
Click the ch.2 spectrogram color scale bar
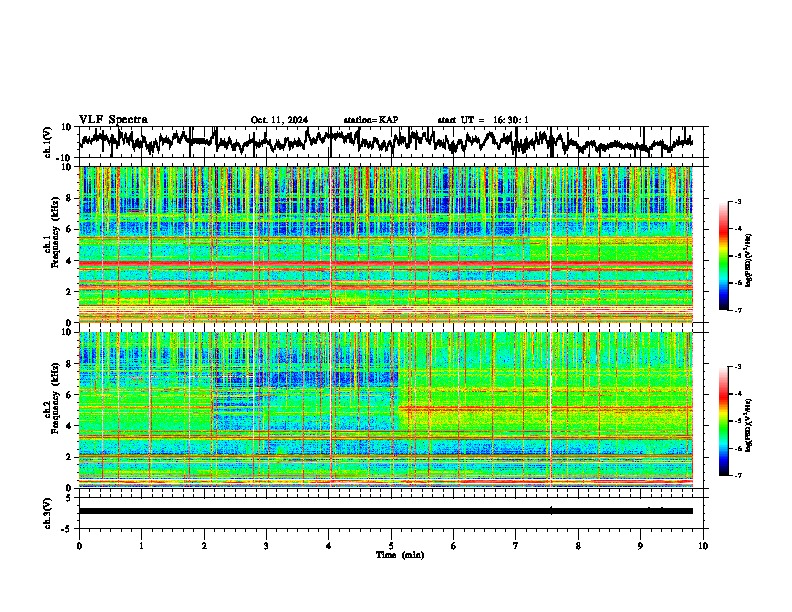[x=723, y=421]
